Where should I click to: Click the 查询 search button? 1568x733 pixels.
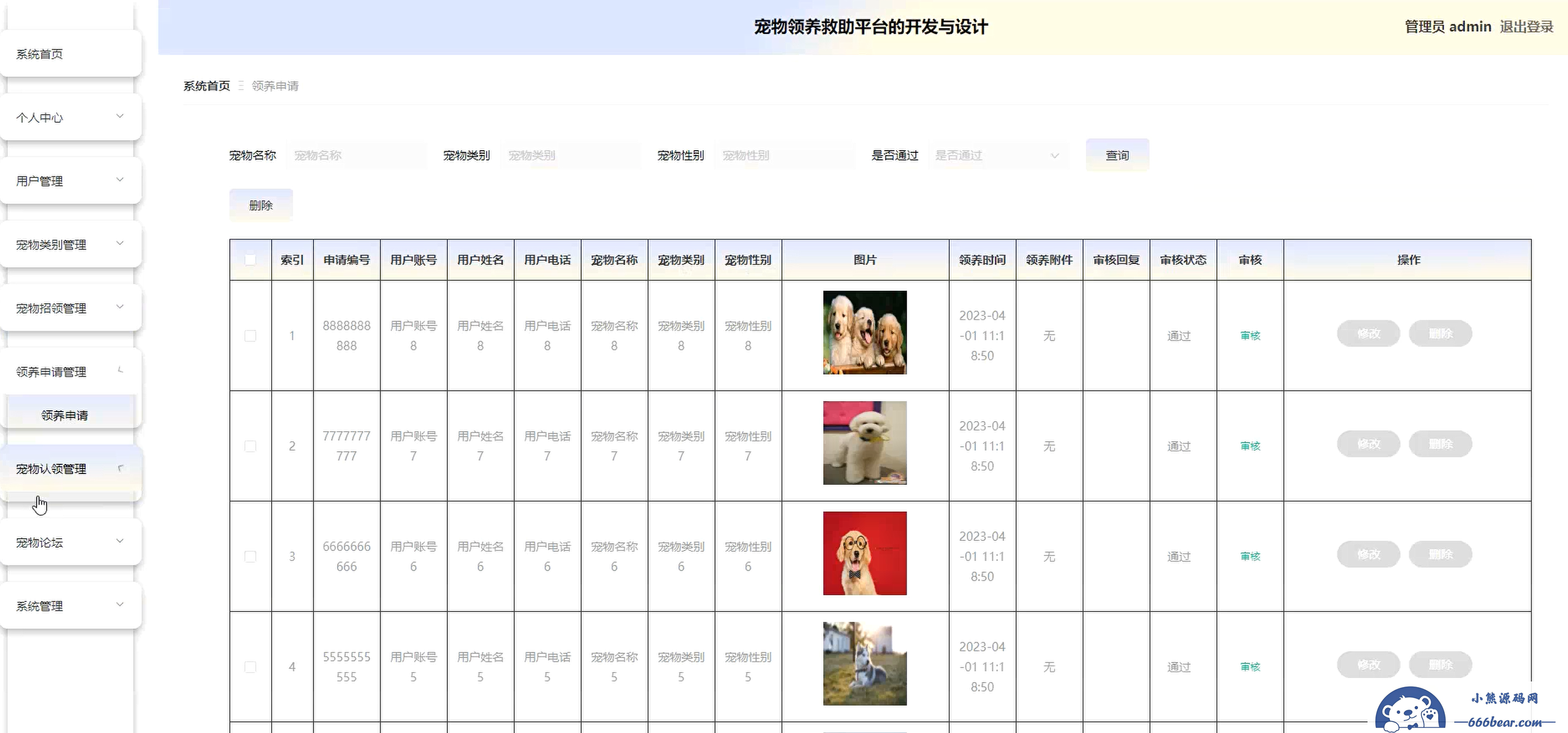click(x=1118, y=155)
